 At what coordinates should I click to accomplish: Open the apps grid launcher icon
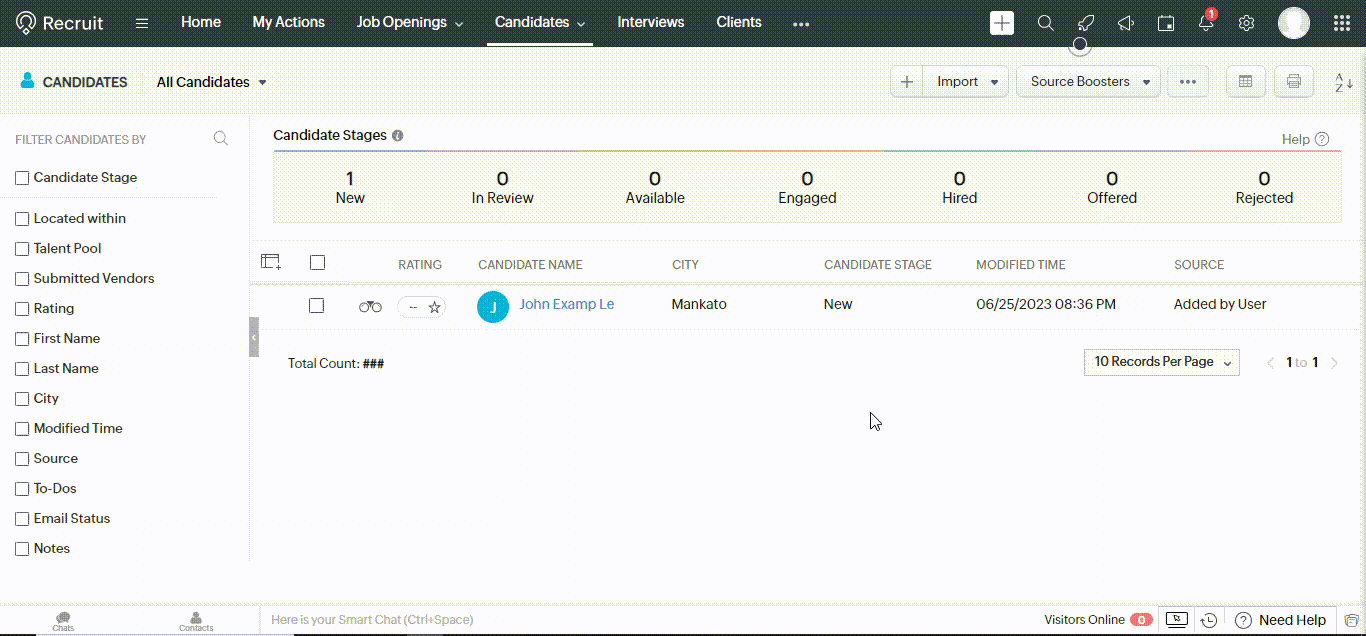click(1341, 23)
